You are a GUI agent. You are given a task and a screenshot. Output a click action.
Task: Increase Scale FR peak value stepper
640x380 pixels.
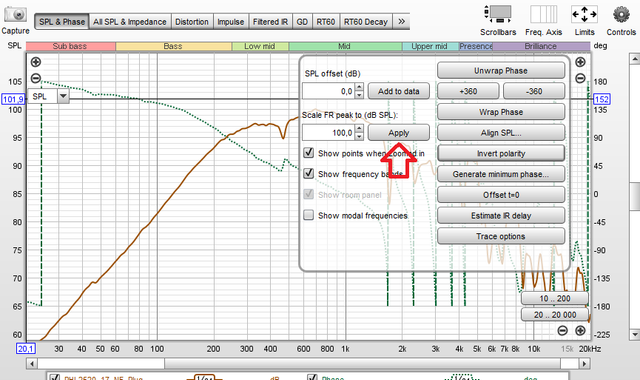click(x=359, y=129)
